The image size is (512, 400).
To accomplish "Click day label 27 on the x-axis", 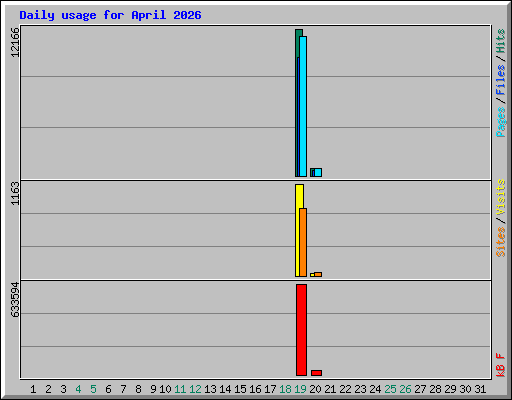I will point(420,389).
